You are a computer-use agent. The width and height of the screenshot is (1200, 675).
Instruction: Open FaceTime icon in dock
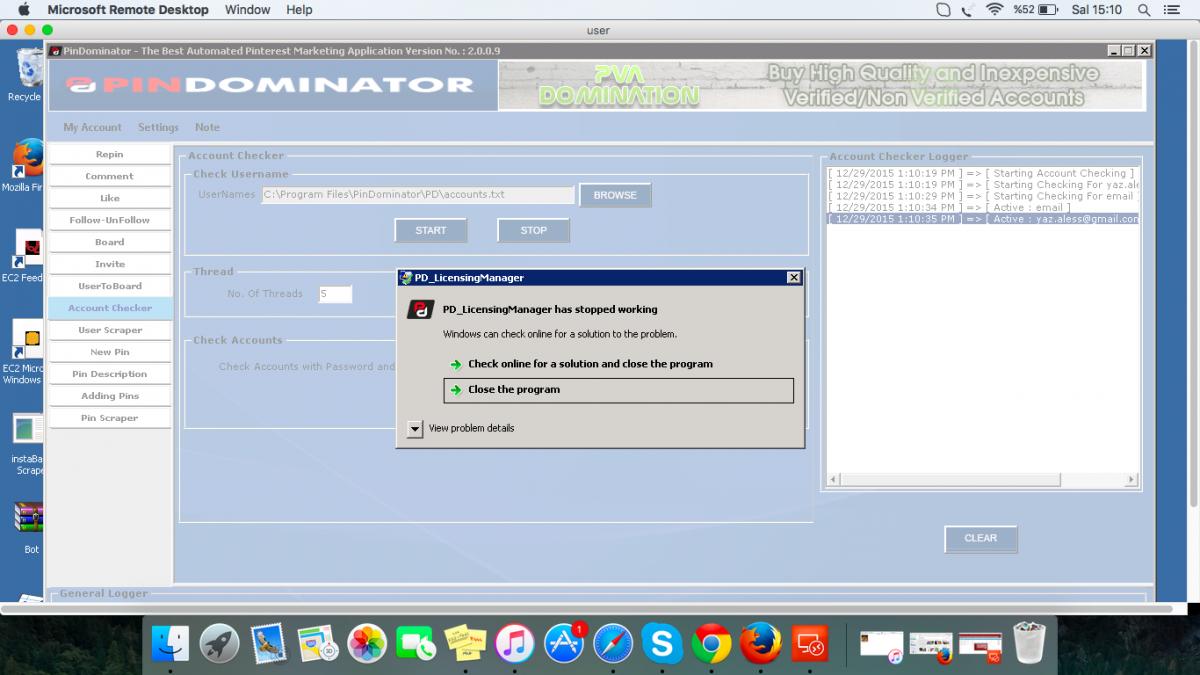(x=416, y=644)
